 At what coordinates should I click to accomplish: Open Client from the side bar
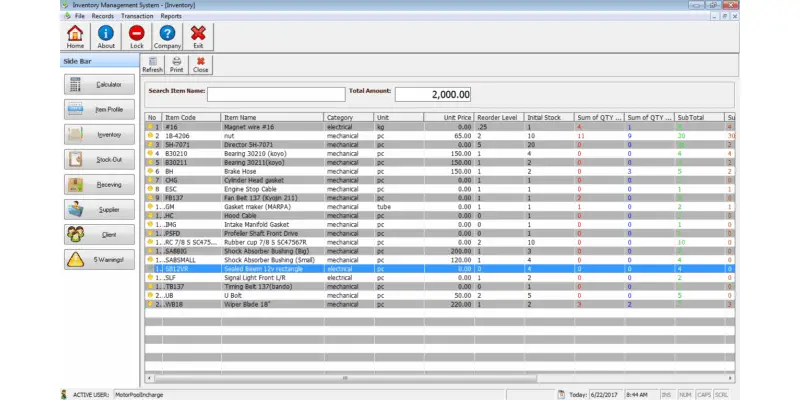pyautogui.click(x=99, y=234)
